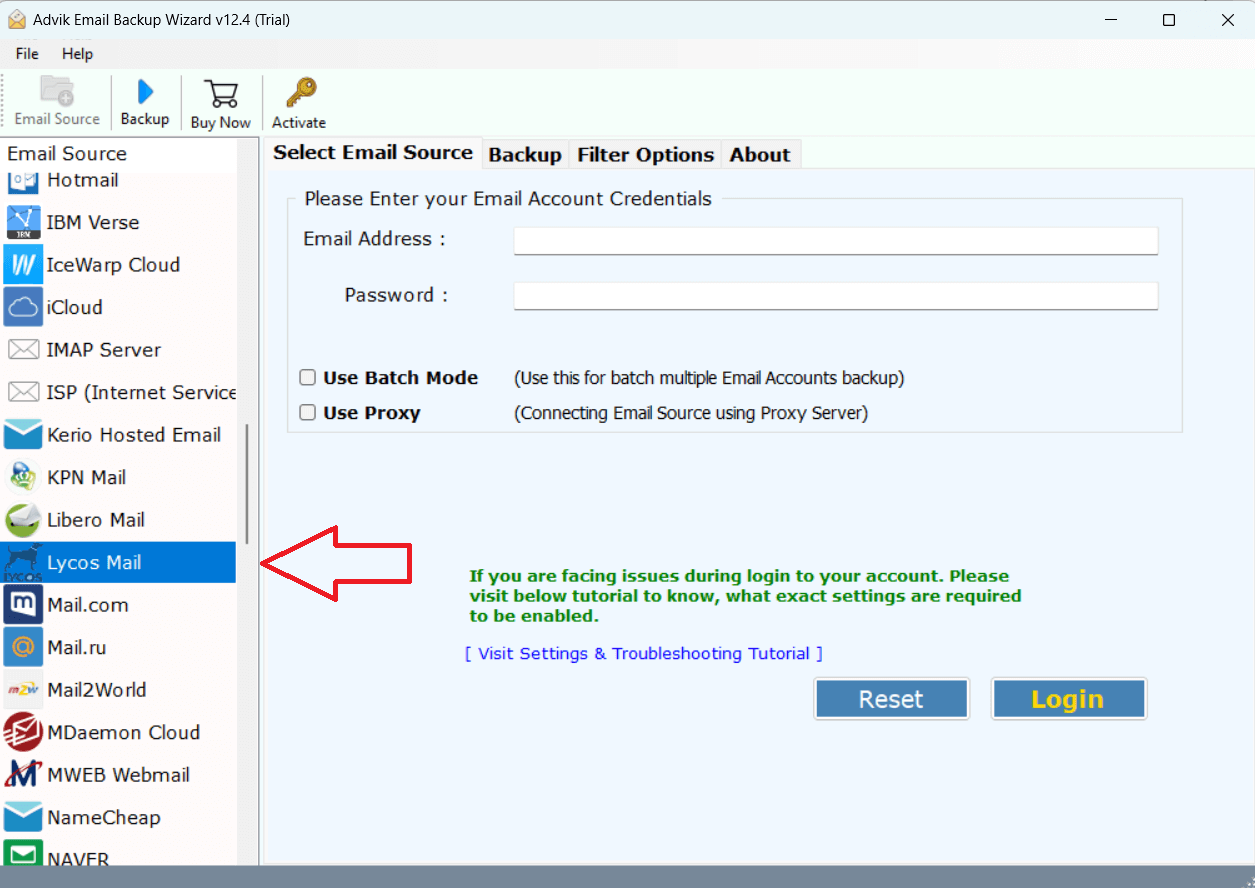Open the About tab
Screen dimensions: 1255x888
[760, 155]
